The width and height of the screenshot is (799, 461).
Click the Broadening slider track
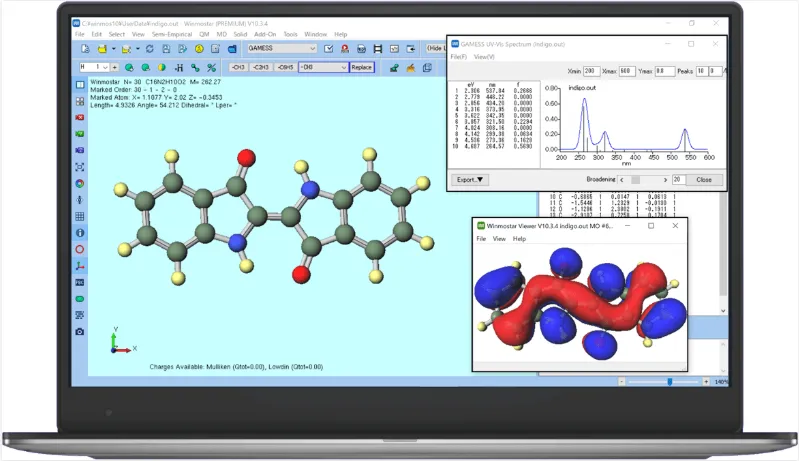pos(644,180)
